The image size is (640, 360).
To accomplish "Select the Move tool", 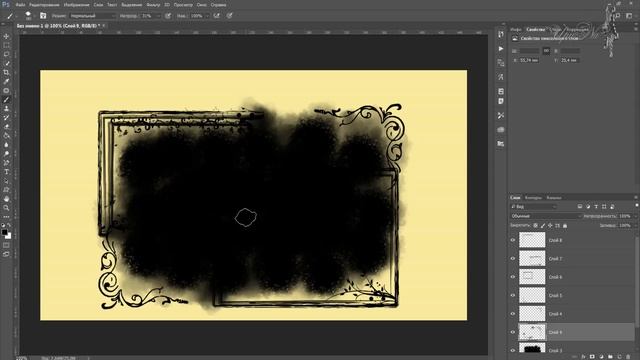I will [6, 36].
